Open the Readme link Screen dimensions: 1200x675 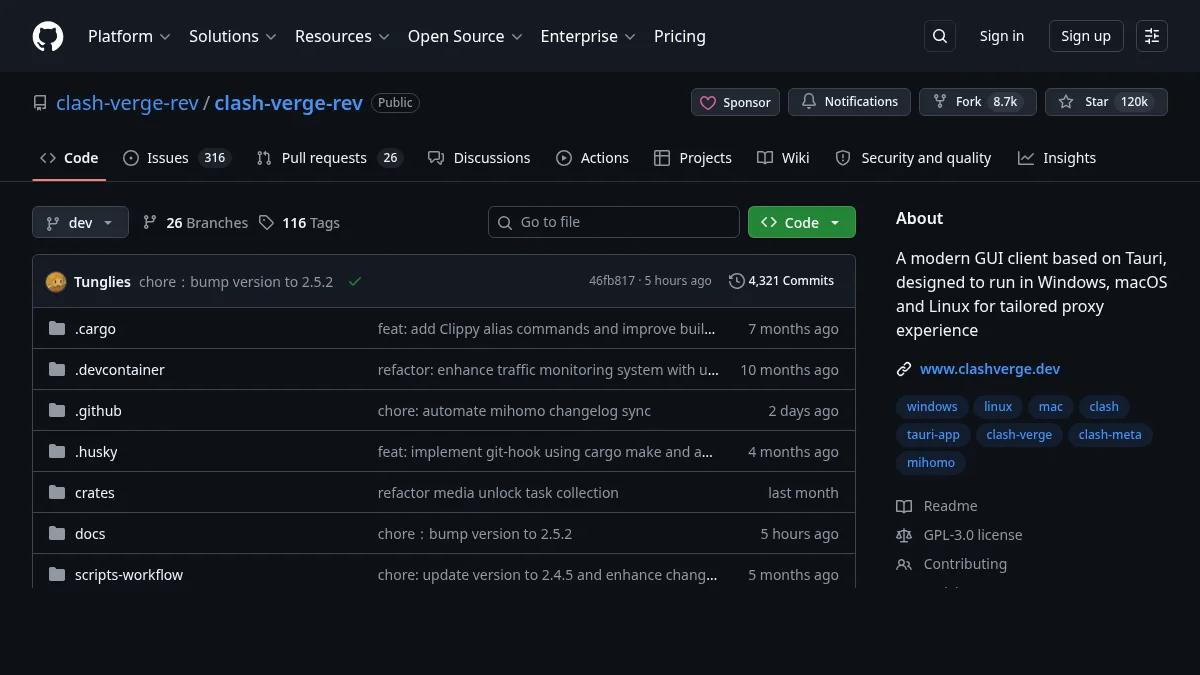point(938,506)
